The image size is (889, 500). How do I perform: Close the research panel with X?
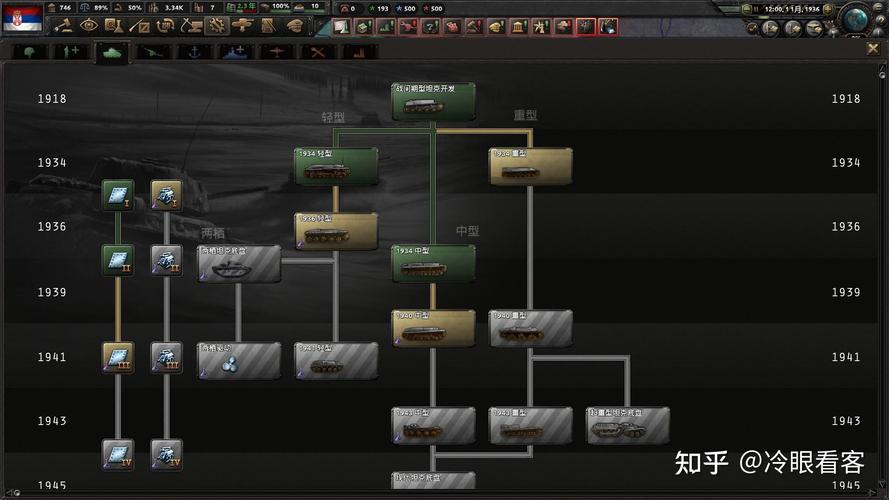pyautogui.click(x=873, y=49)
